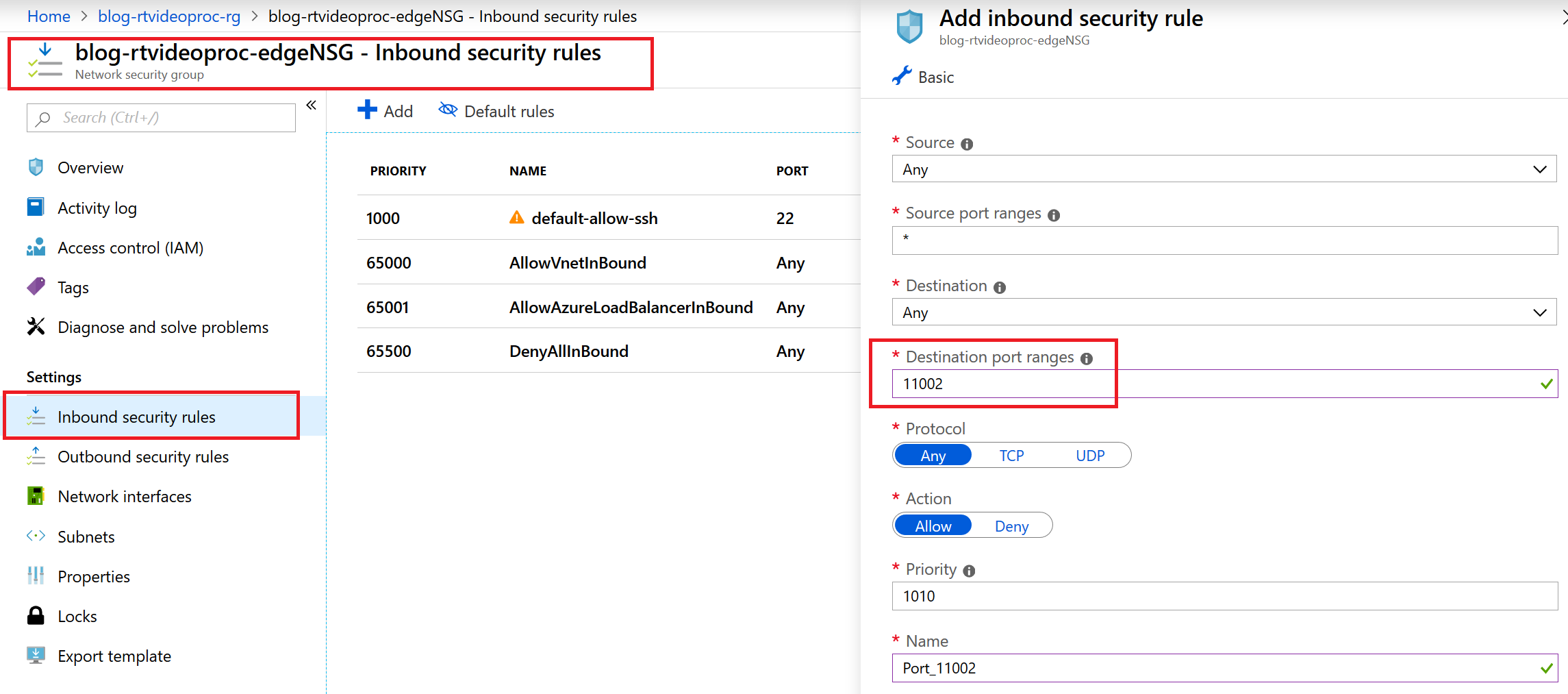Click the blog-rtvideoproc-rg breadcrumb link
The image size is (1568, 694).
click(169, 16)
